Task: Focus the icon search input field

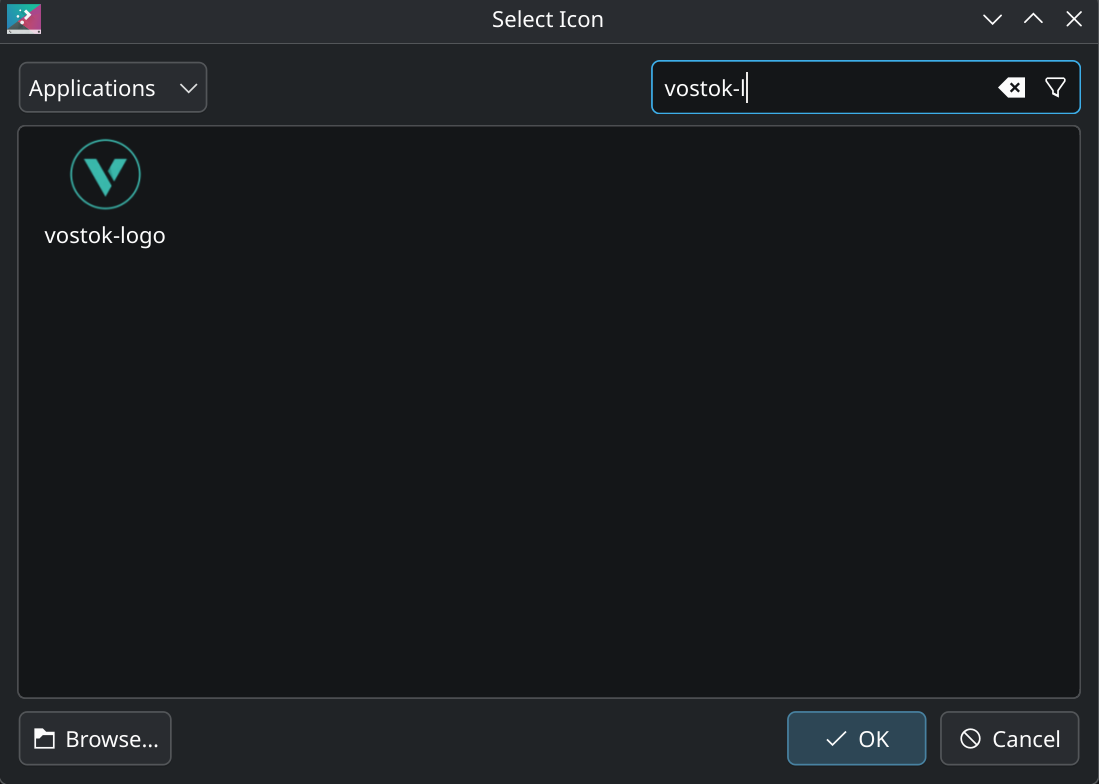Action: pyautogui.click(x=870, y=88)
